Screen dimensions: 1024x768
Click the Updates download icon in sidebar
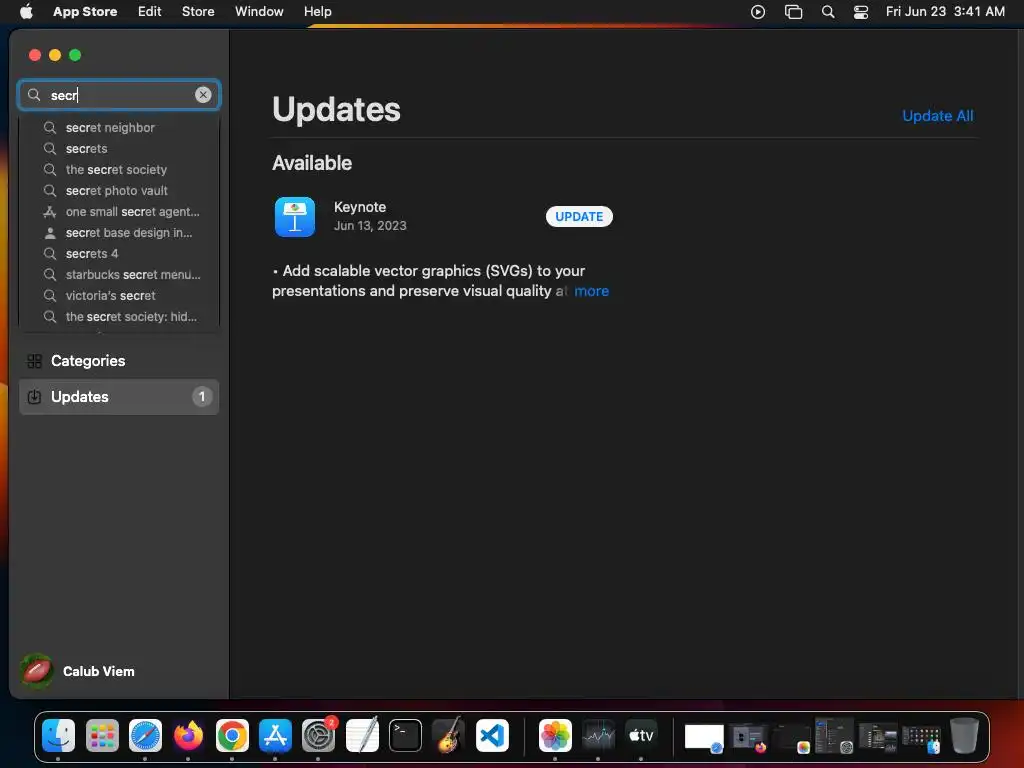point(34,396)
